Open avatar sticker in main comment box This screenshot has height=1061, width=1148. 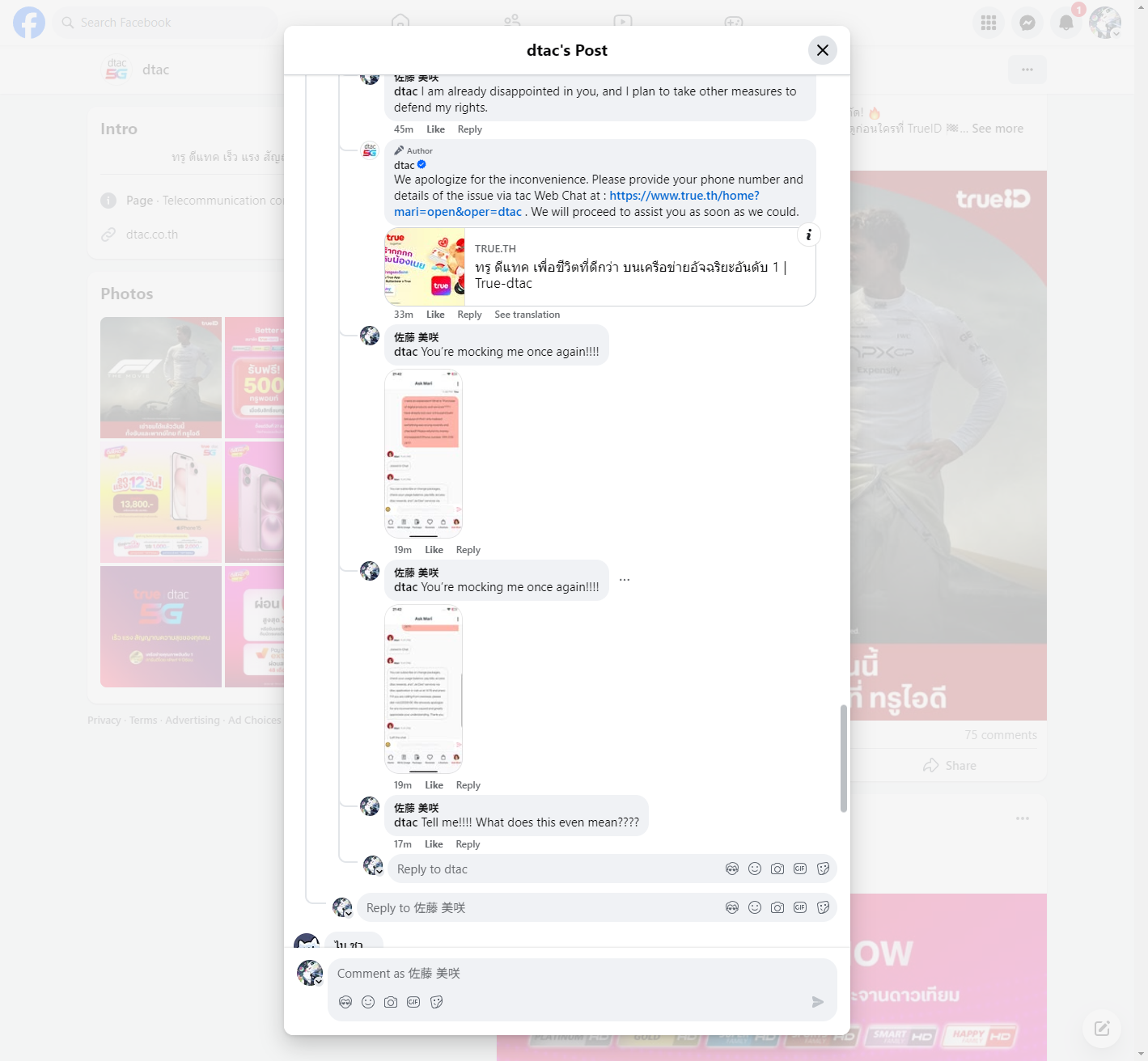pyautogui.click(x=345, y=1002)
